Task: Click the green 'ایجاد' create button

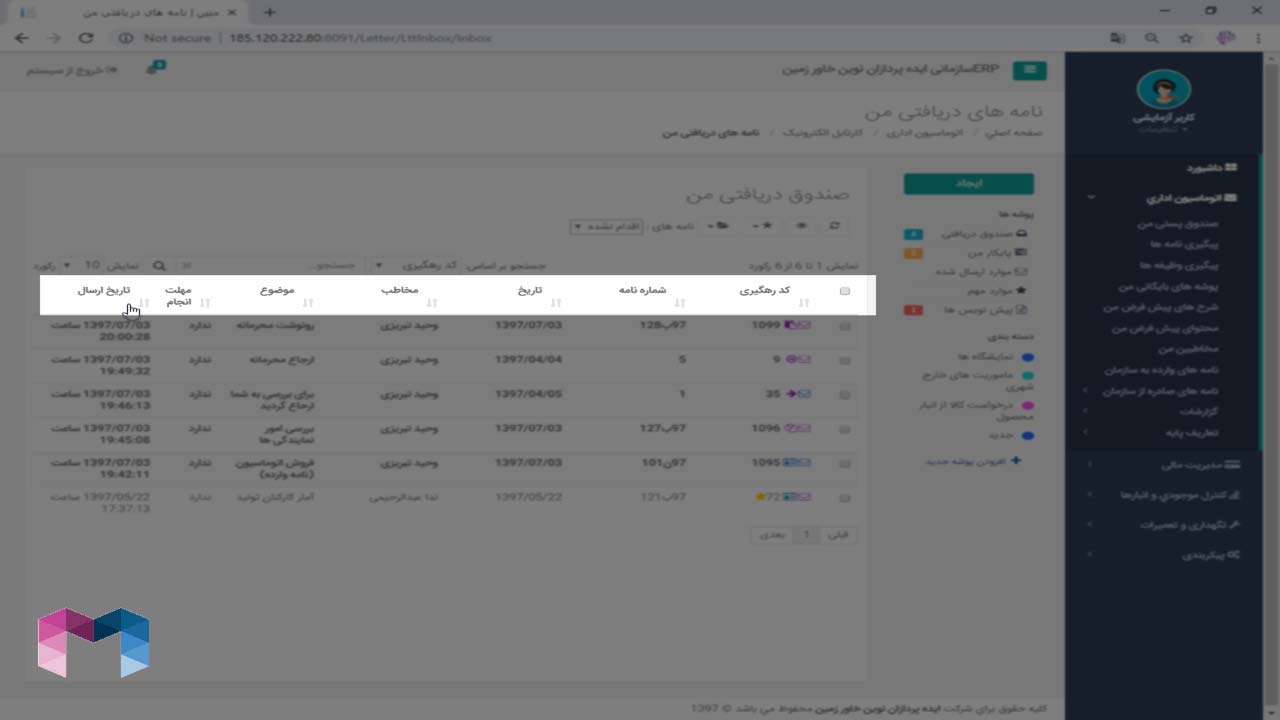Action: click(968, 184)
